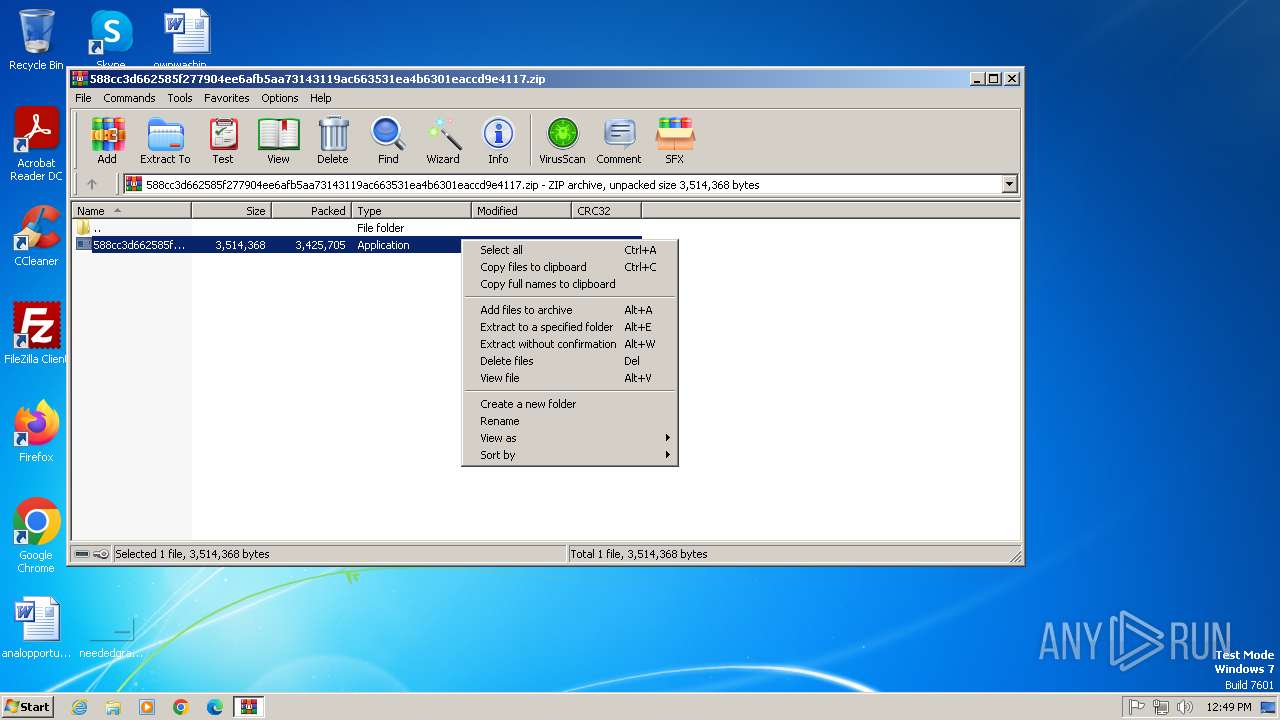Screen dimensions: 1280x720
Task: Open the archive Info icon
Action: tap(498, 141)
